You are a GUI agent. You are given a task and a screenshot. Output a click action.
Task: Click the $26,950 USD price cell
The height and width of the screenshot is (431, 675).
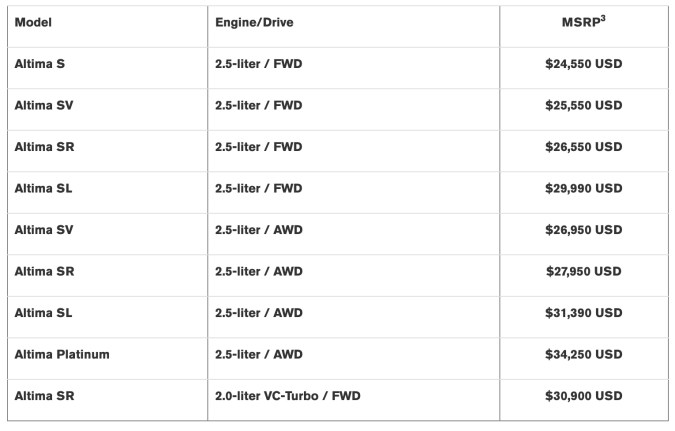pos(583,230)
